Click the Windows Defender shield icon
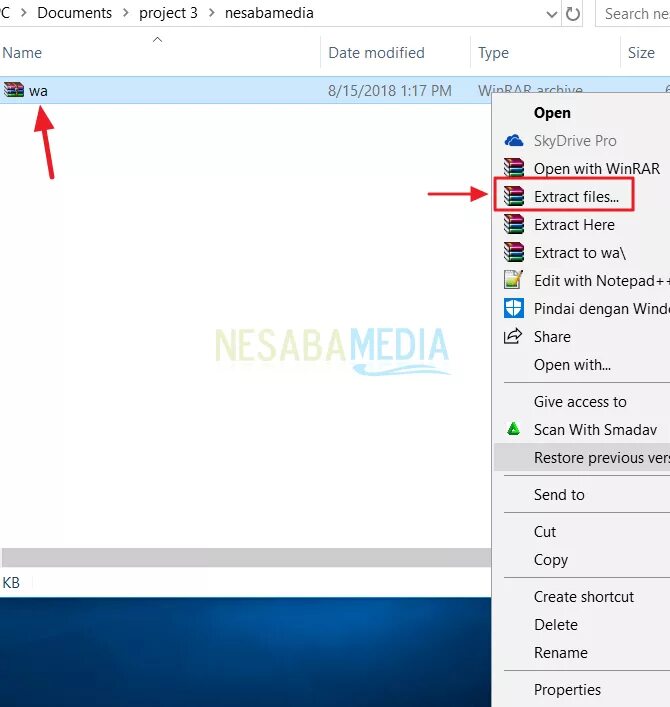The width and height of the screenshot is (670, 707). click(514, 308)
